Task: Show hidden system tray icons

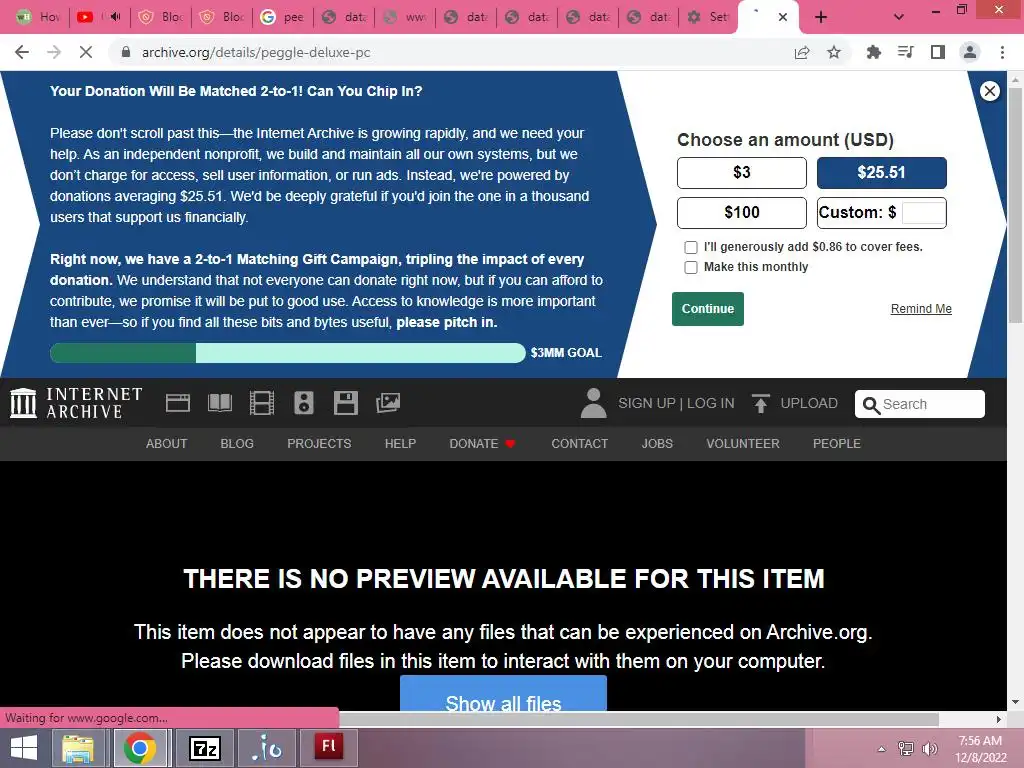Action: (881, 749)
